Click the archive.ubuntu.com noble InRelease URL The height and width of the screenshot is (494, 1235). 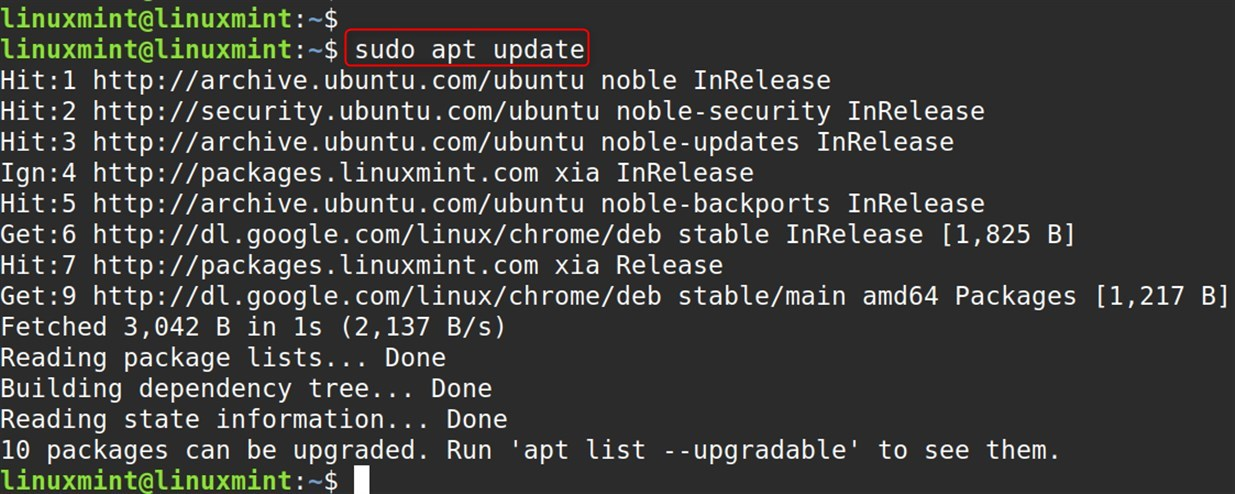462,80
